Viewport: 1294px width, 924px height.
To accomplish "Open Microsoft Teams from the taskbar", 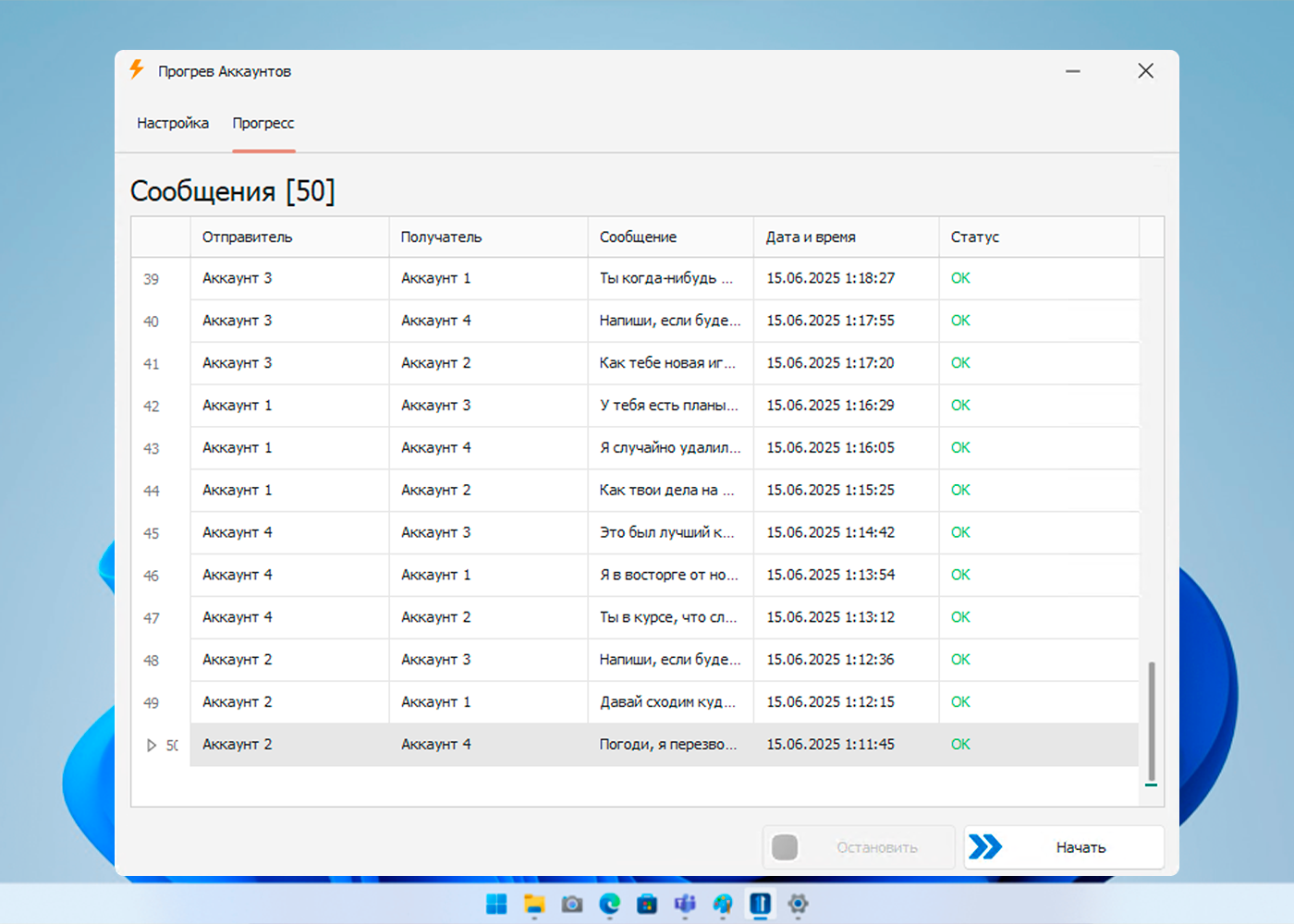I will click(x=685, y=904).
